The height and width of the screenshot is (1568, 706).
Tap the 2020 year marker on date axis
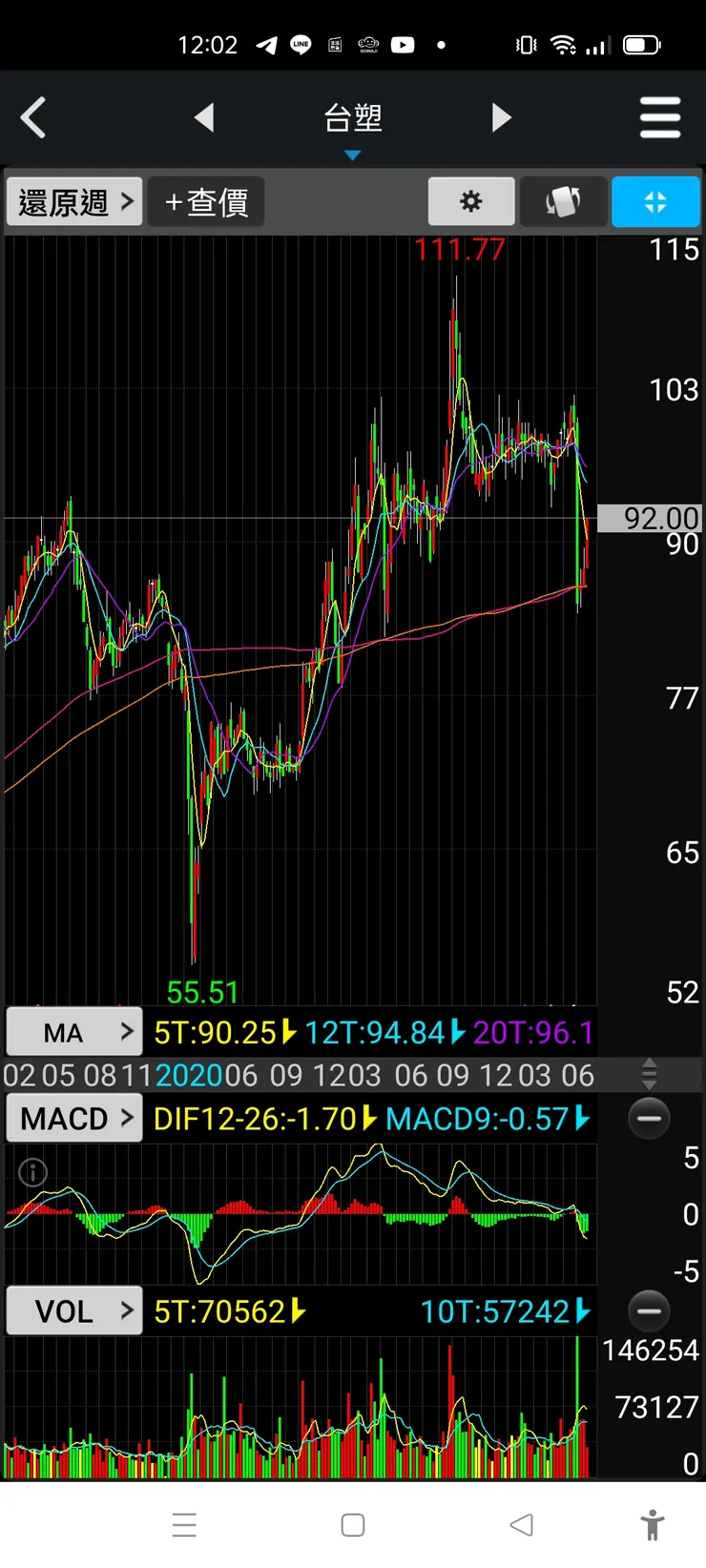coord(189,1075)
